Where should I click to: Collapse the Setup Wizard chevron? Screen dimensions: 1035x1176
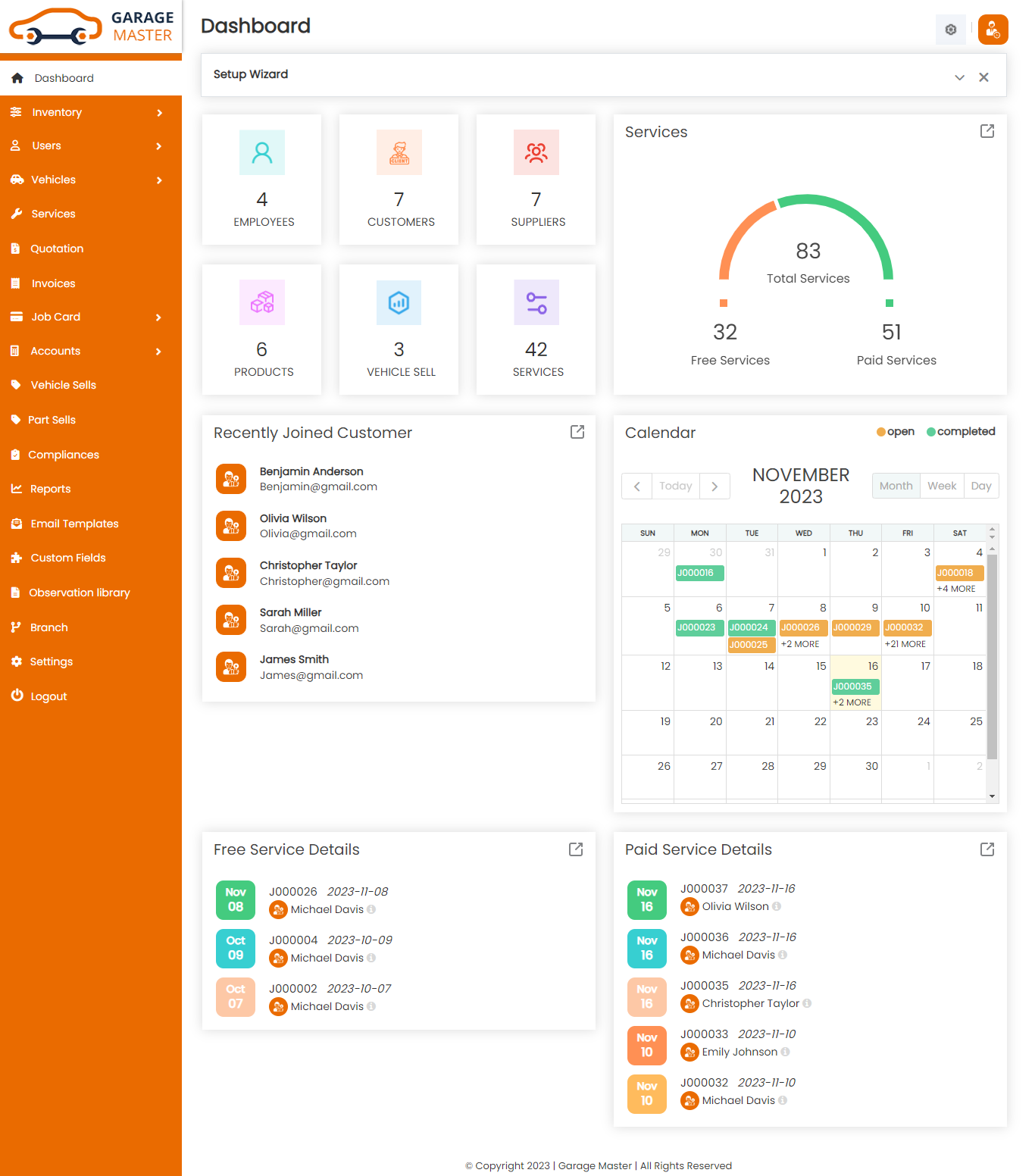coord(959,77)
